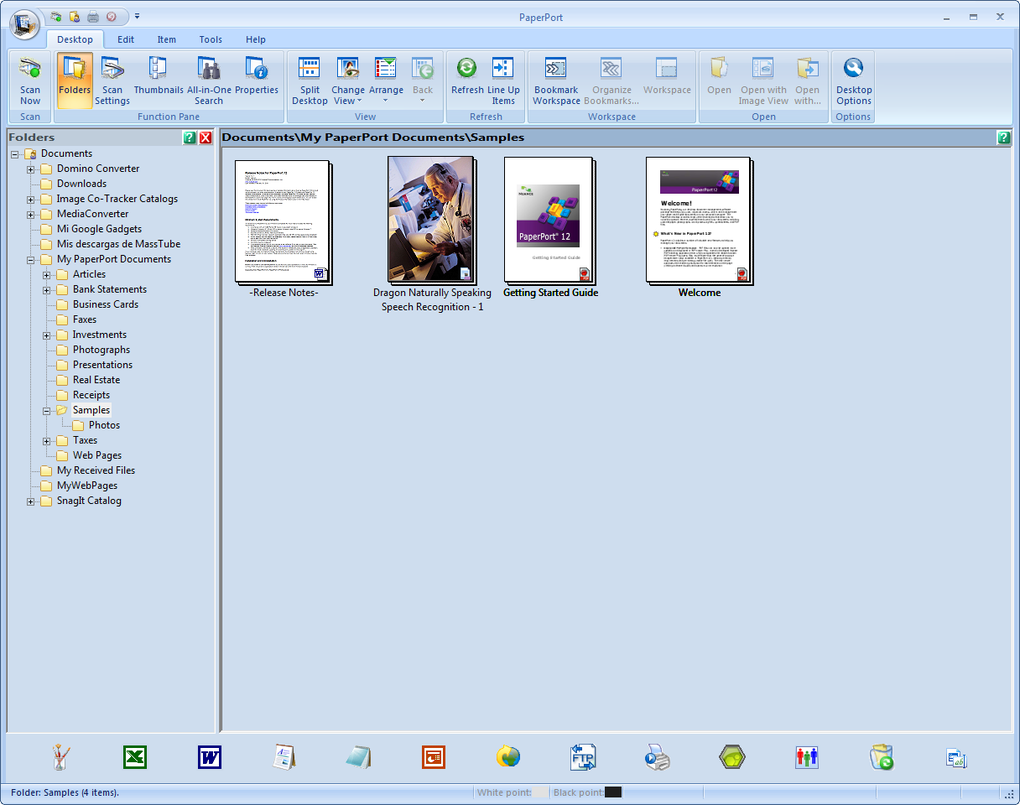The image size is (1020, 805).
Task: Click the Split Desktop button
Action: tap(310, 81)
